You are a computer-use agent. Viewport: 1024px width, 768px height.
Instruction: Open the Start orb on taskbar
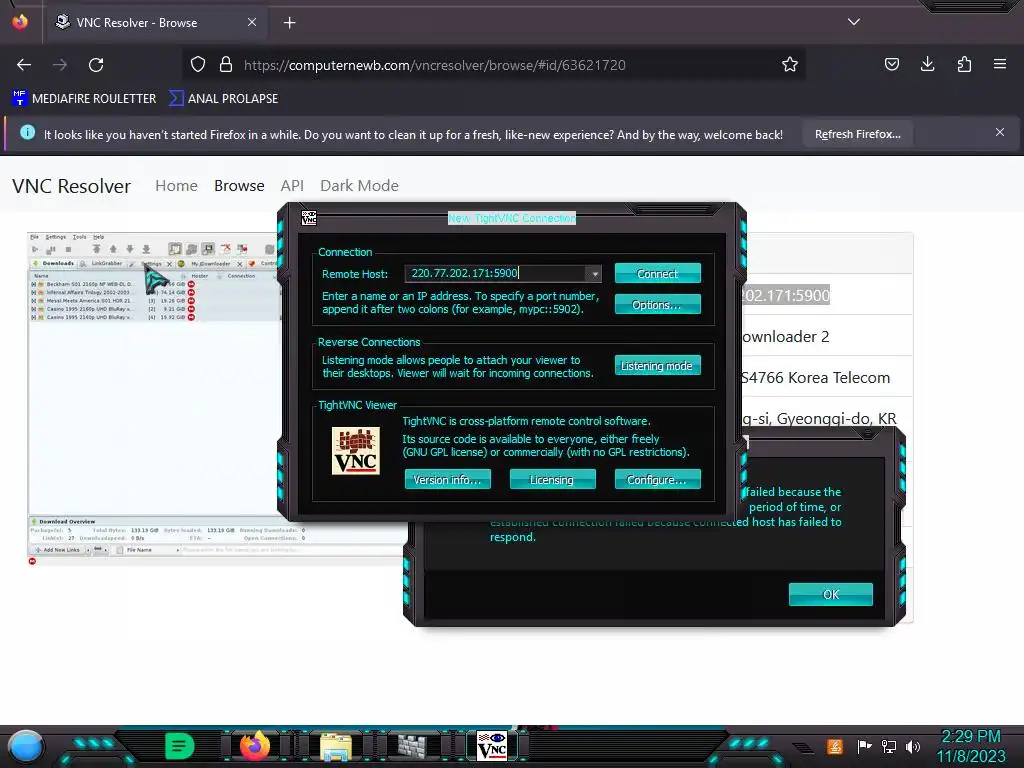pos(25,746)
